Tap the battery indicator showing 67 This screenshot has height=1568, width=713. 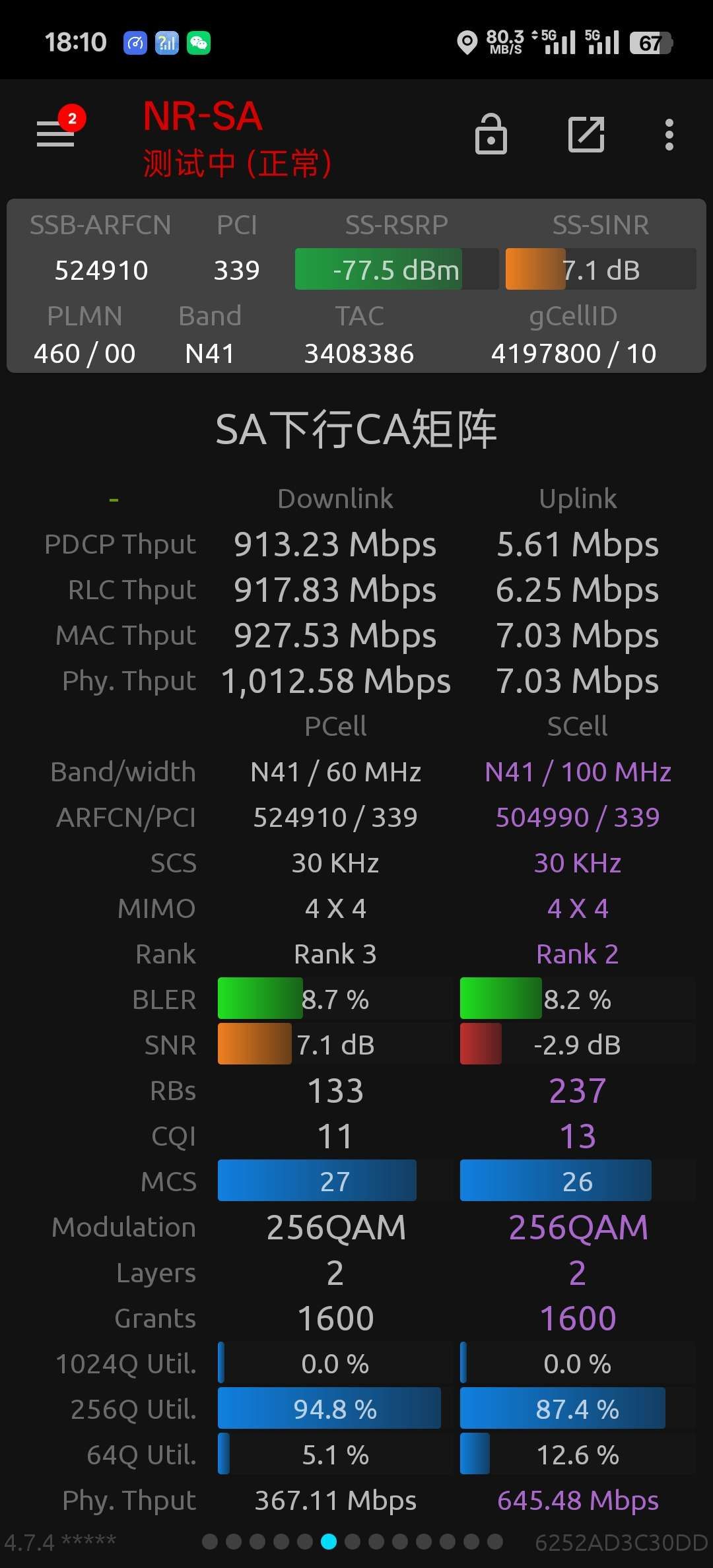click(651, 44)
